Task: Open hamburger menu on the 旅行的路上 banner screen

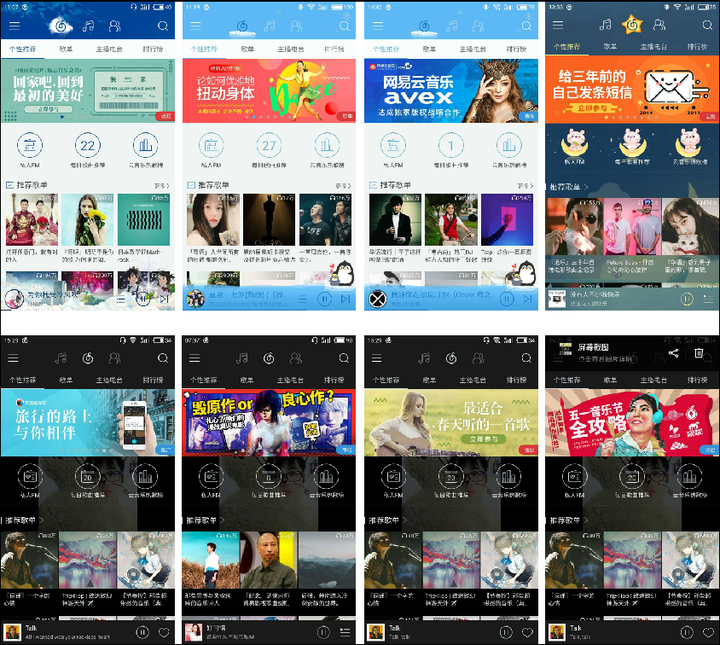Action: point(13,358)
